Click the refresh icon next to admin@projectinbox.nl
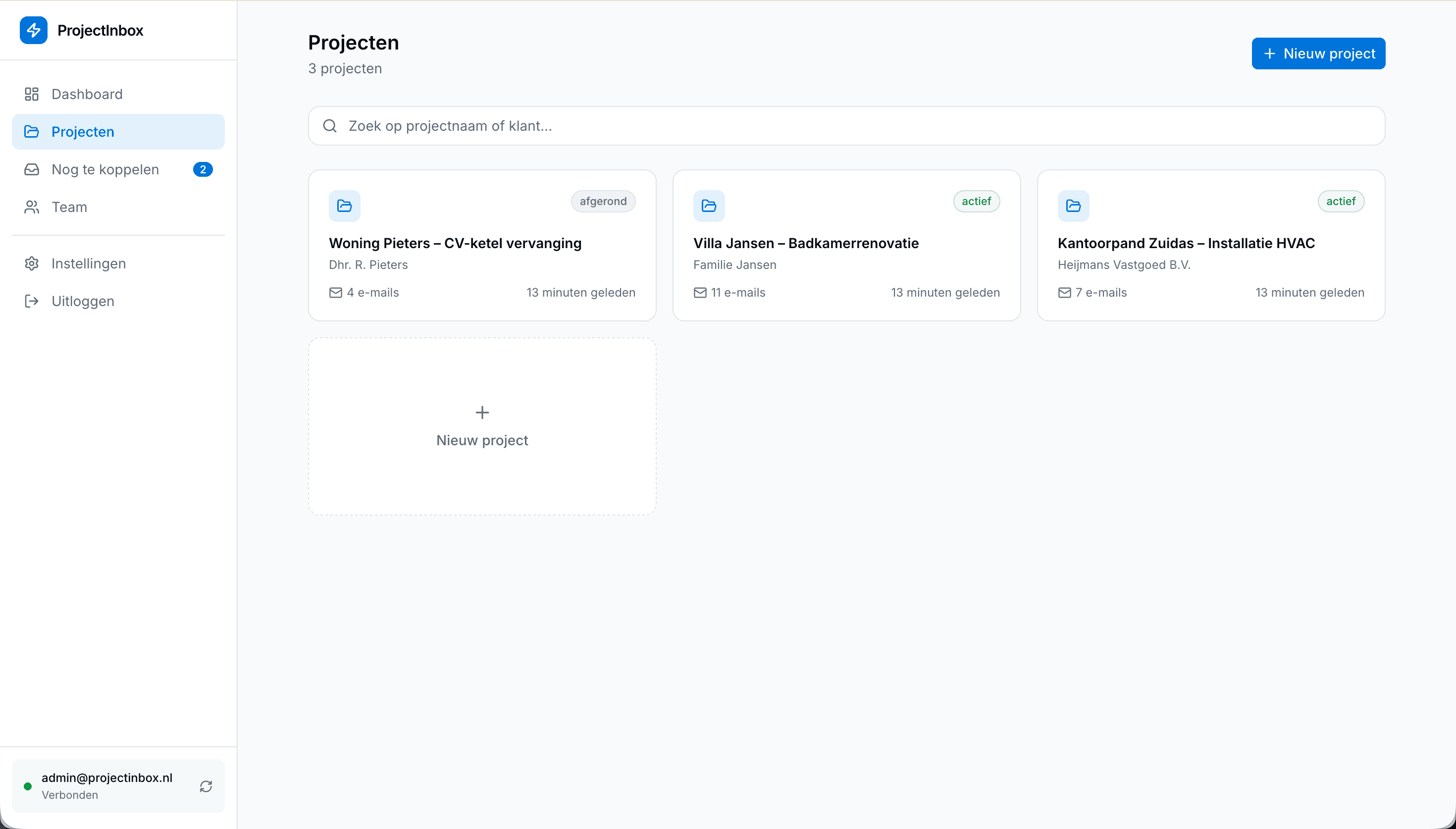The image size is (1456, 829). 207,786
